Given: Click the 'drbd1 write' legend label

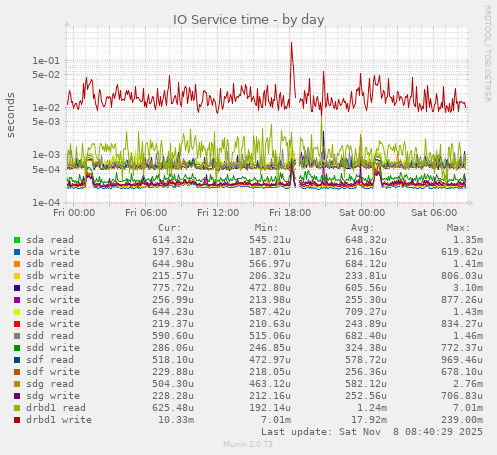Looking at the screenshot, I should click(x=59, y=420).
